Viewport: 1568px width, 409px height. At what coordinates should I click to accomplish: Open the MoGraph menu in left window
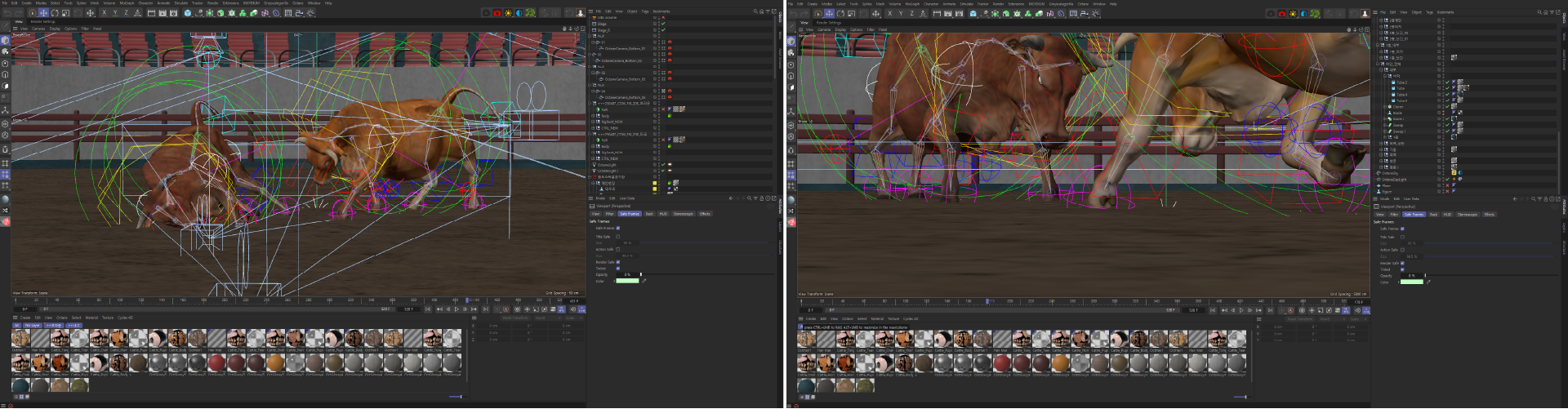tap(127, 3)
